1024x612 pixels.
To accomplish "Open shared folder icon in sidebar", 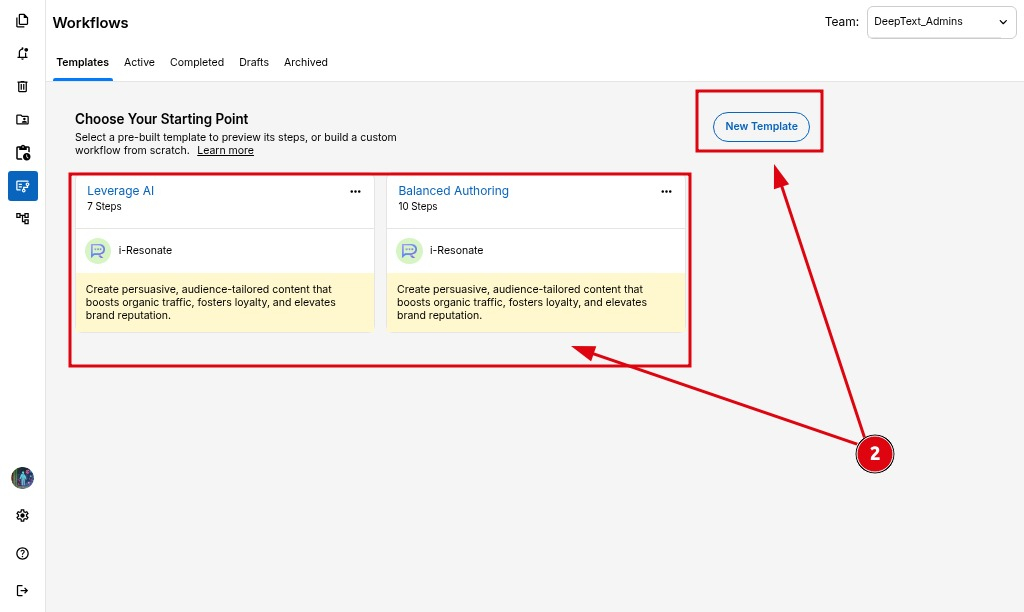I will pos(22,120).
